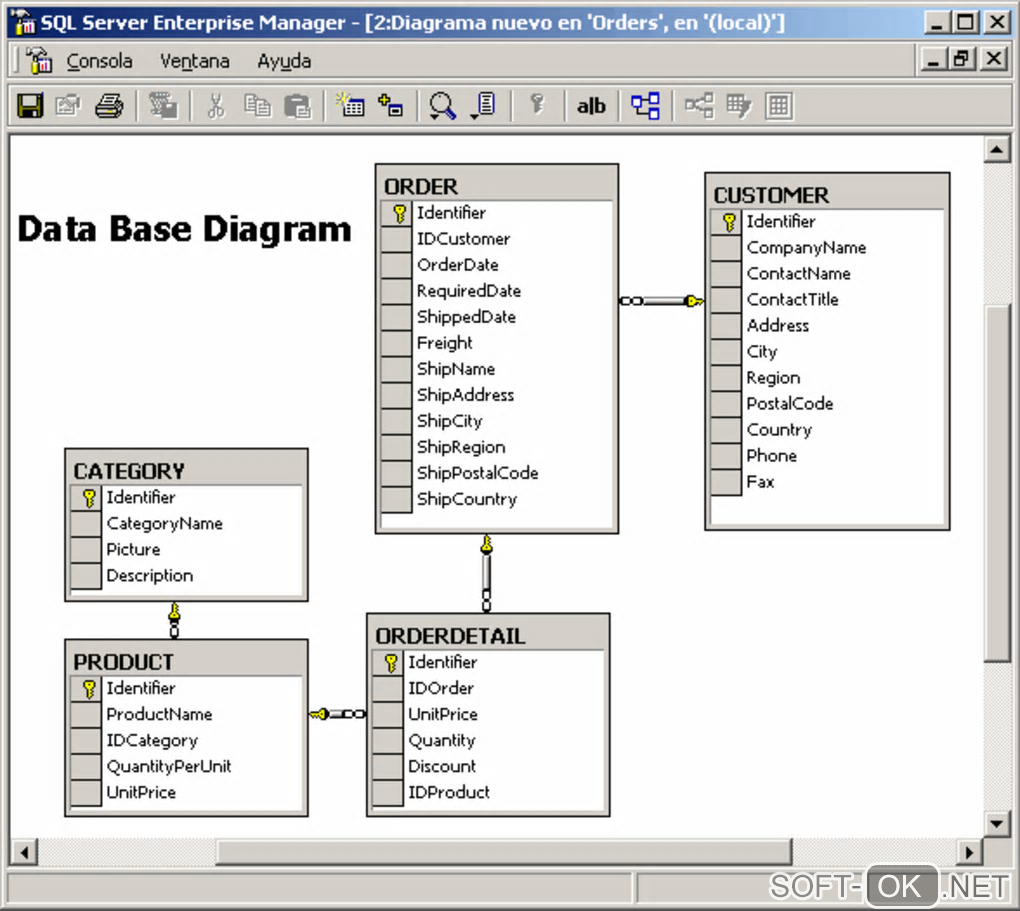Open the Ayuda menu
The height and width of the screenshot is (911, 1020).
tap(284, 61)
